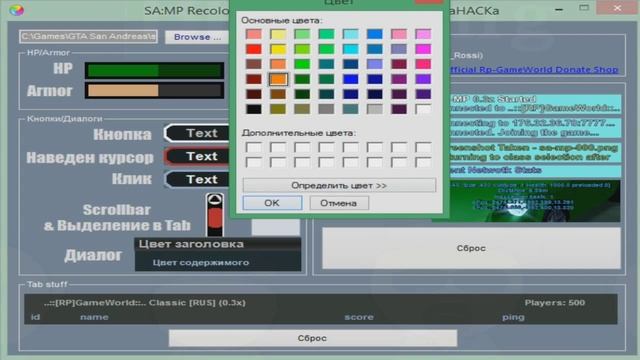This screenshot has width=640, height=360.
Task: Pick the light pink swatch
Action: (x=399, y=34)
